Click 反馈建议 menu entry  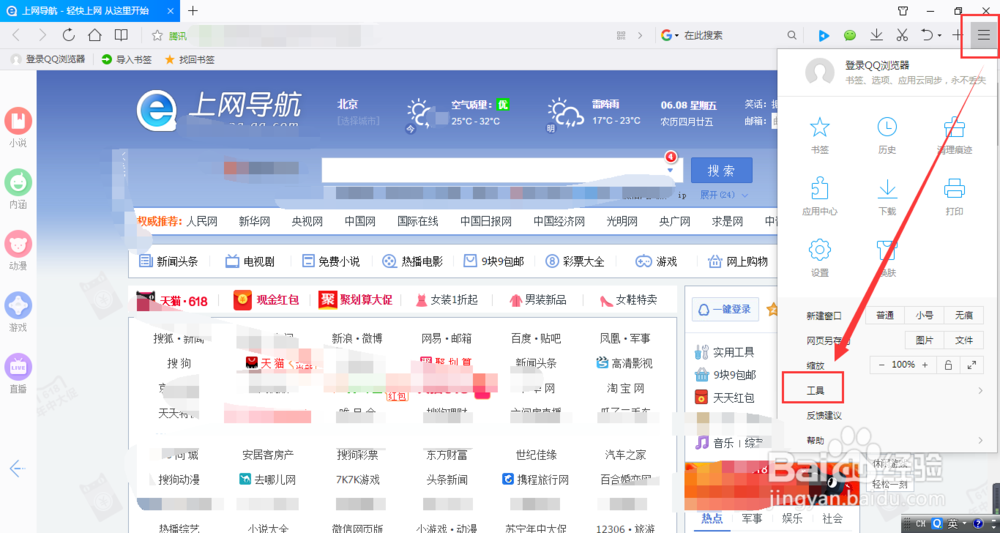[824, 415]
